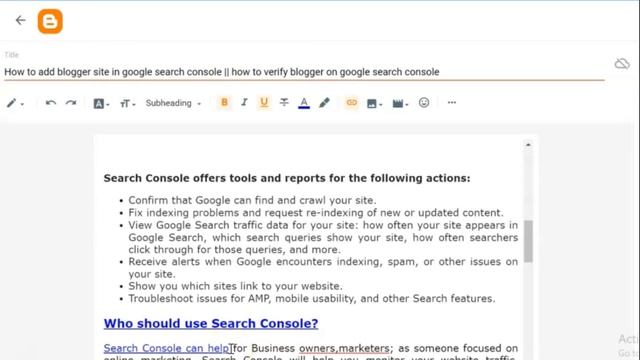Select the highlighter background color tool
Image resolution: width=640 pixels, height=360 pixels.
(324, 103)
